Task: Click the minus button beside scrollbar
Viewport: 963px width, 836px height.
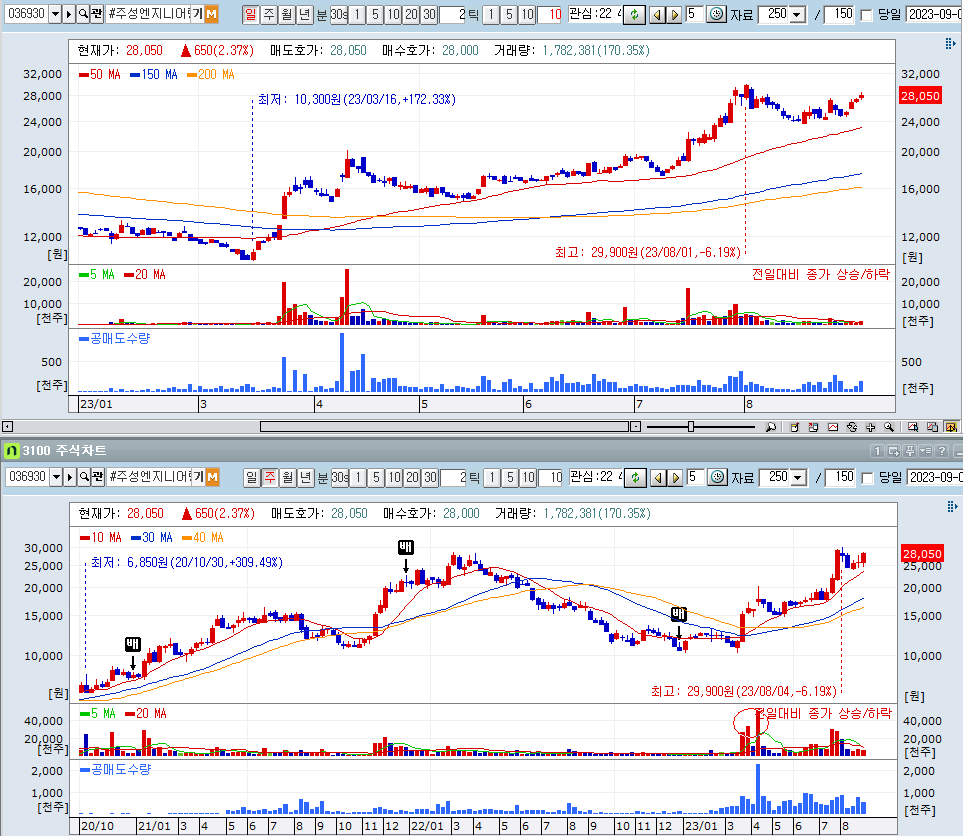Action: (636, 426)
